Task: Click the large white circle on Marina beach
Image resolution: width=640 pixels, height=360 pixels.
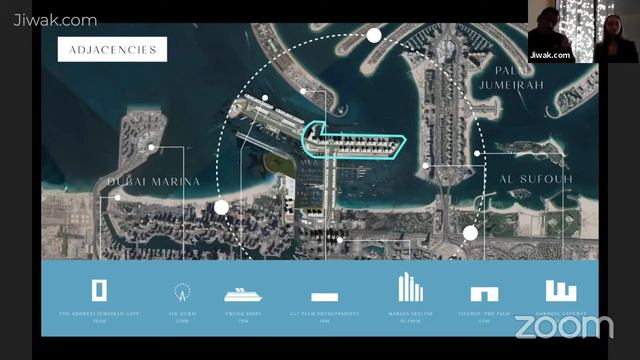Action: click(x=221, y=207)
